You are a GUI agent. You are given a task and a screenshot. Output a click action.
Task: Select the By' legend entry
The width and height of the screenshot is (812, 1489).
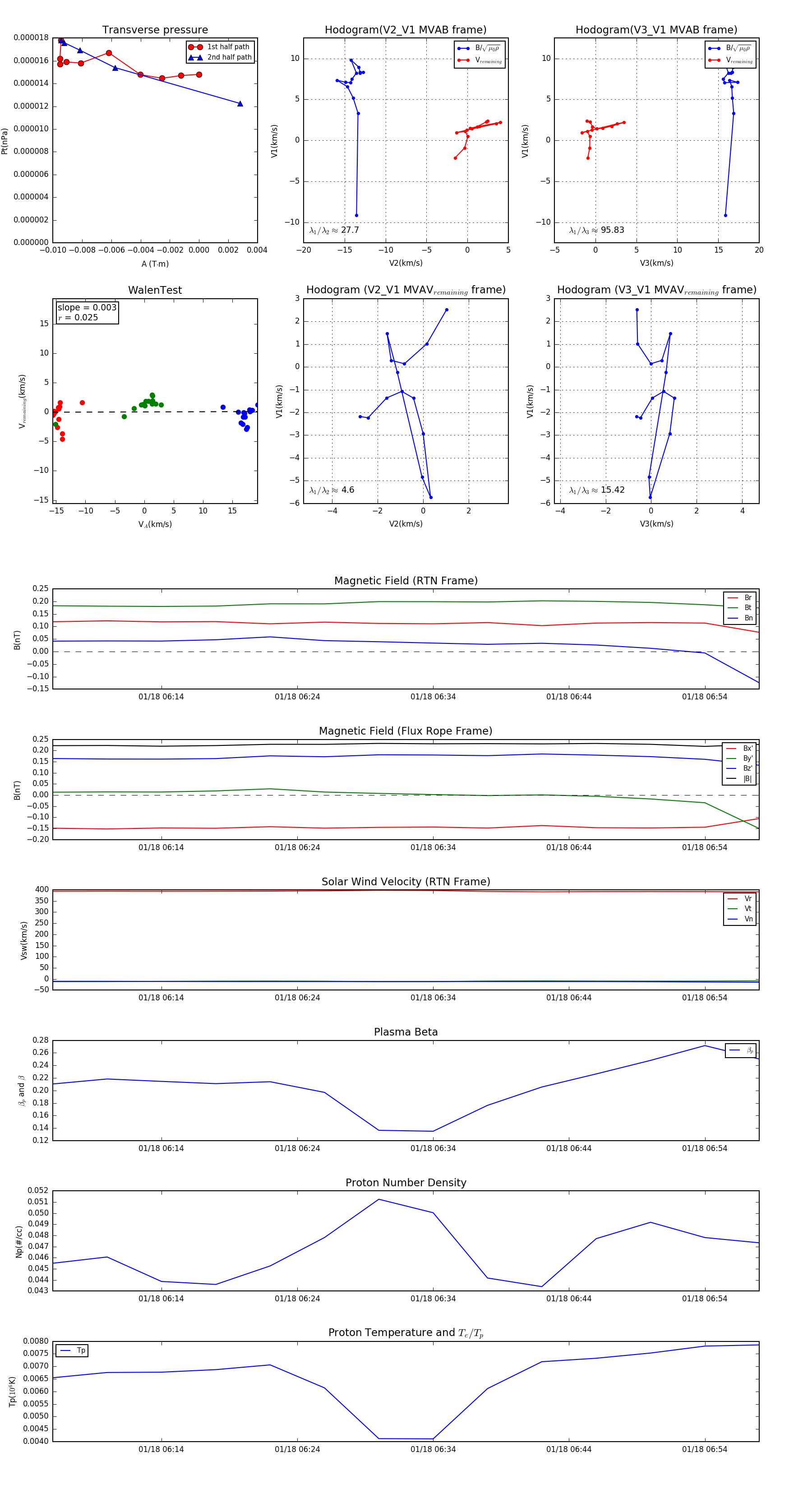click(740, 758)
